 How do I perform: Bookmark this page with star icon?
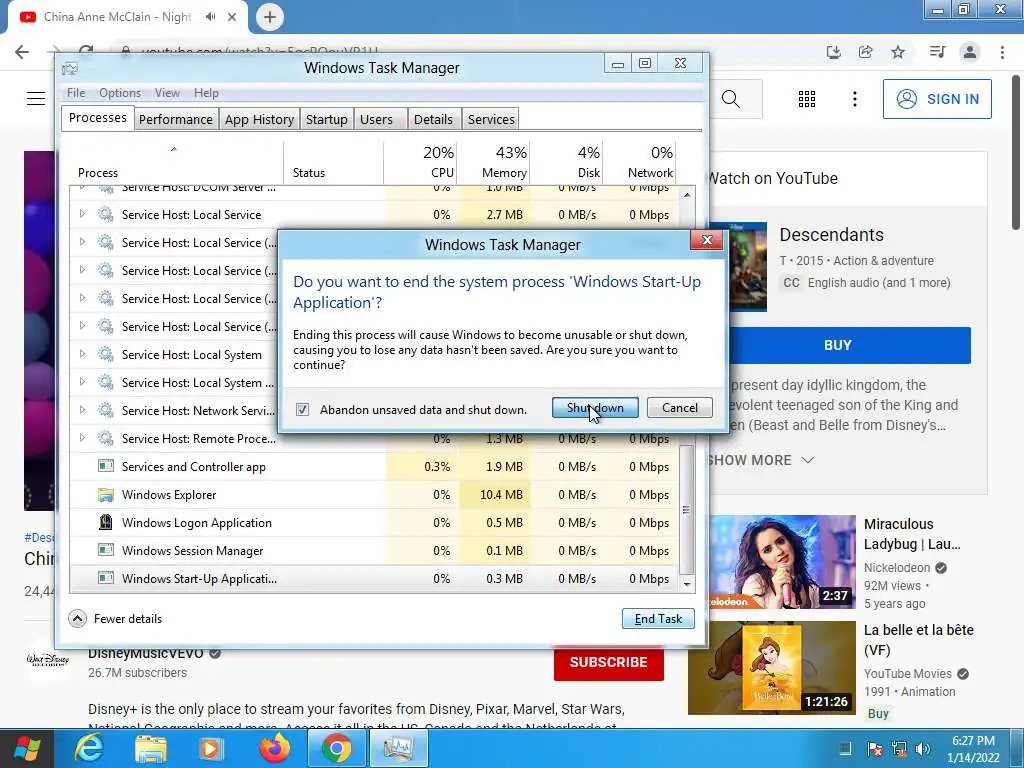898,52
